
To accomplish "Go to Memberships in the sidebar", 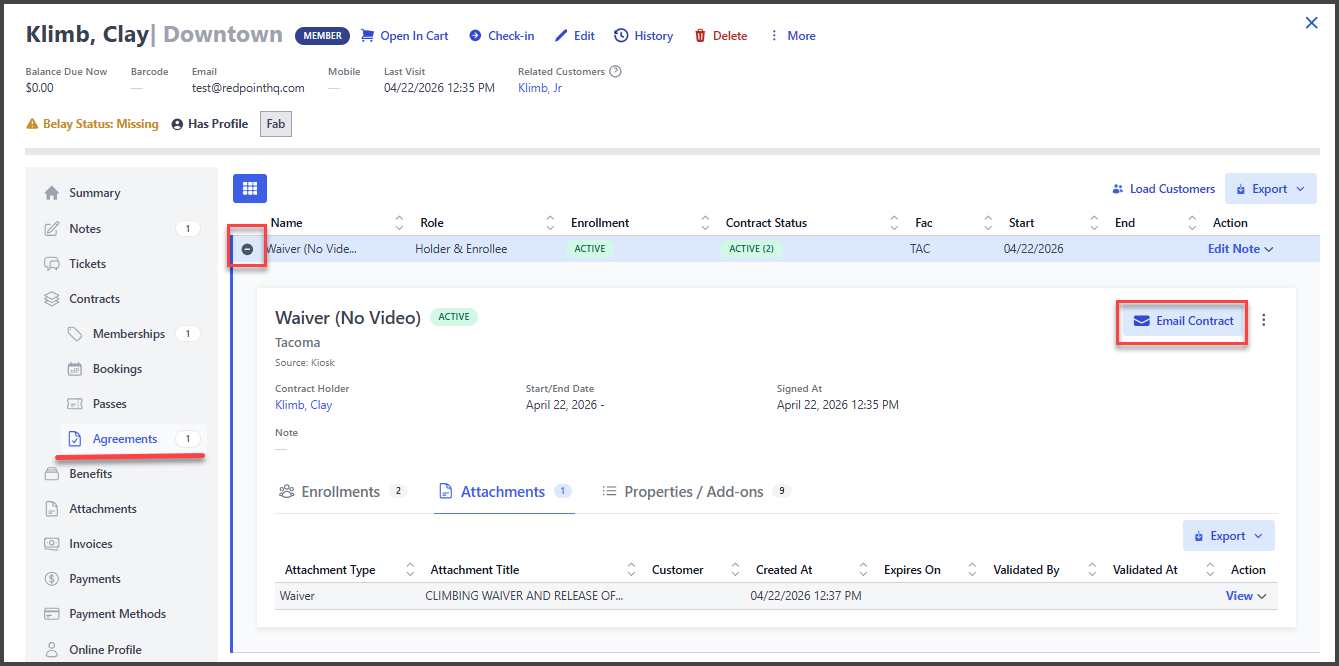I will pos(128,334).
